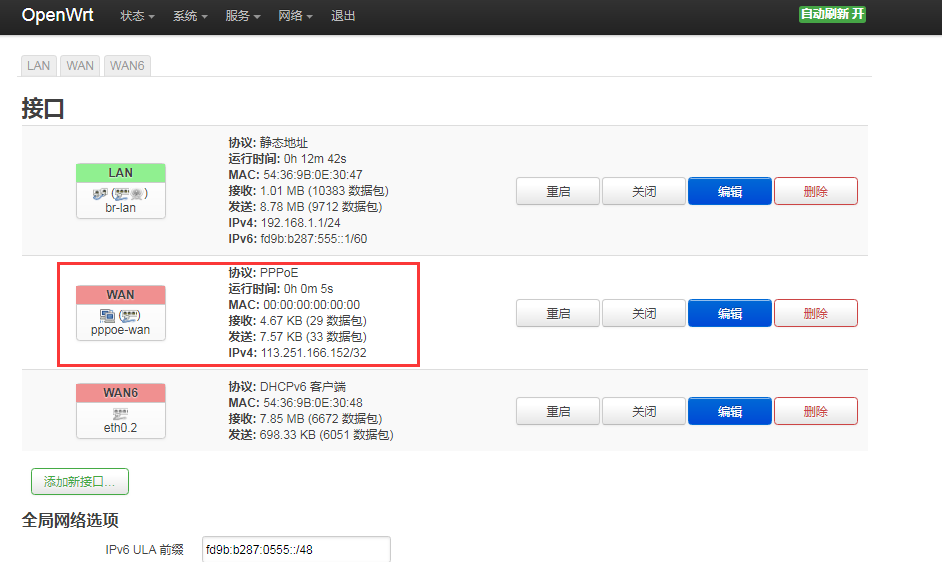Restart the WAN6 interface with 重启

tap(558, 411)
